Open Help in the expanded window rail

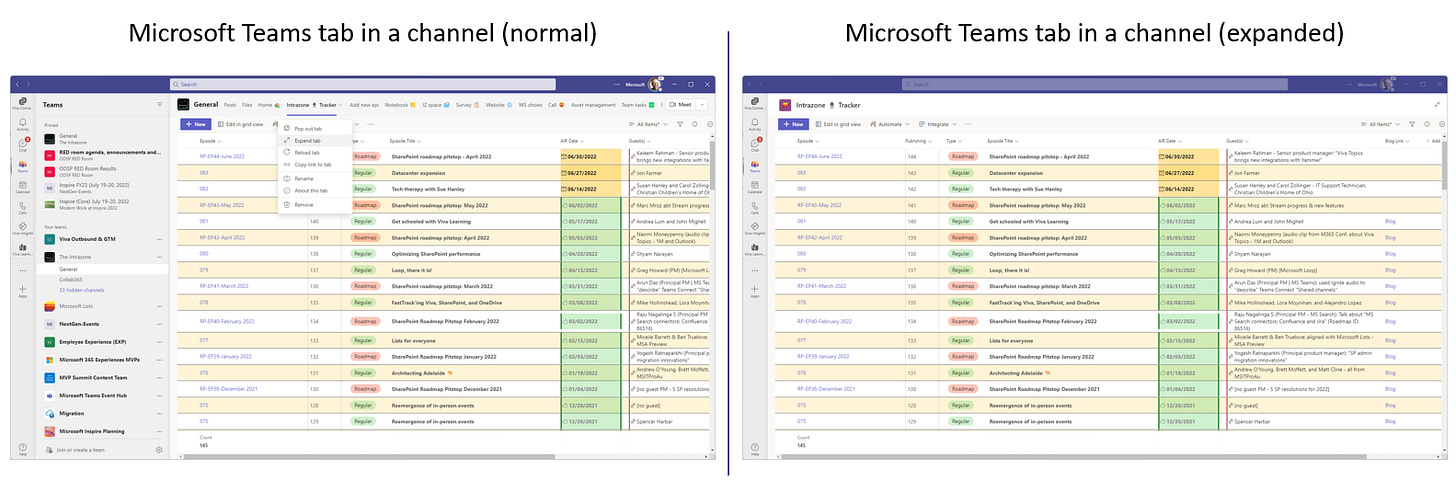click(x=754, y=449)
